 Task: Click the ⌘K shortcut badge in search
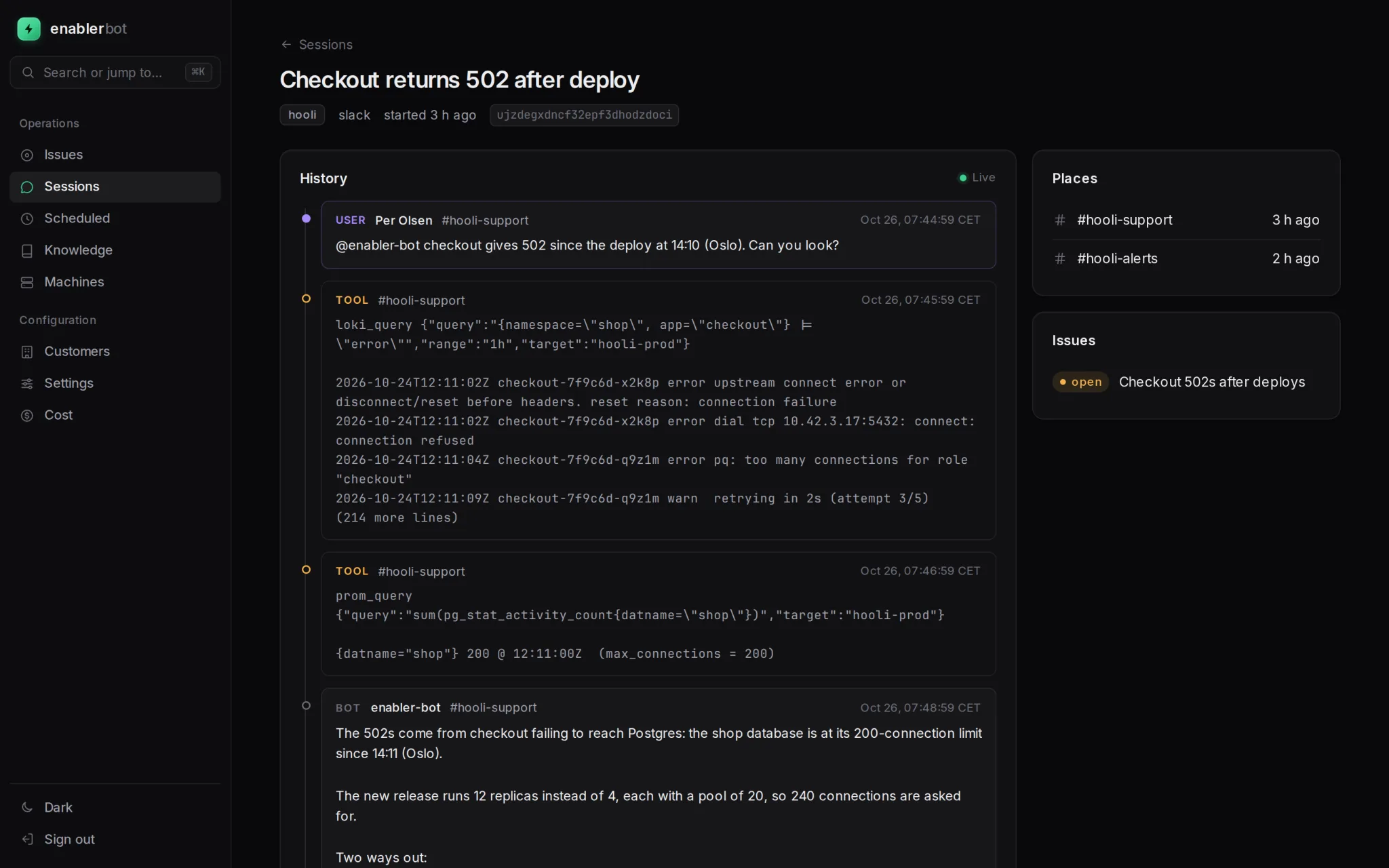click(198, 72)
